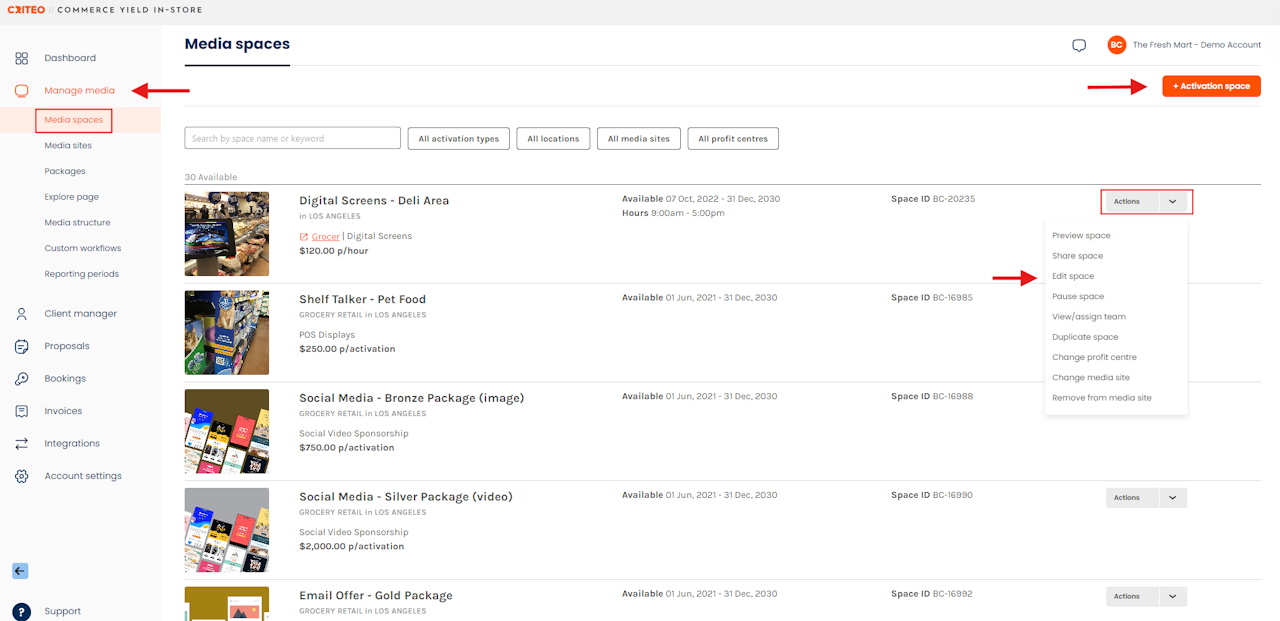1280x621 pixels.
Task: Click the Proposals sidebar icon
Action: pyautogui.click(x=21, y=346)
